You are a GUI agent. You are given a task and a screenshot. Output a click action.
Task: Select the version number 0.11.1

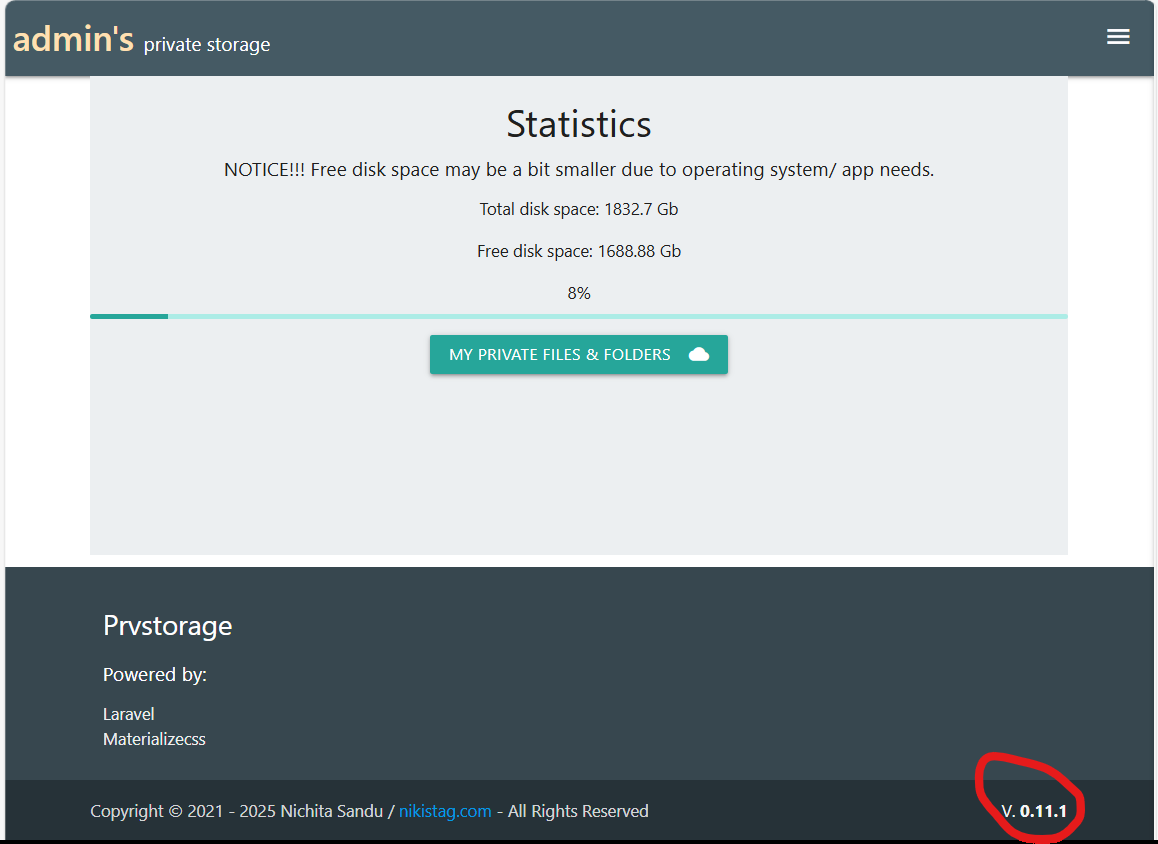1042,811
